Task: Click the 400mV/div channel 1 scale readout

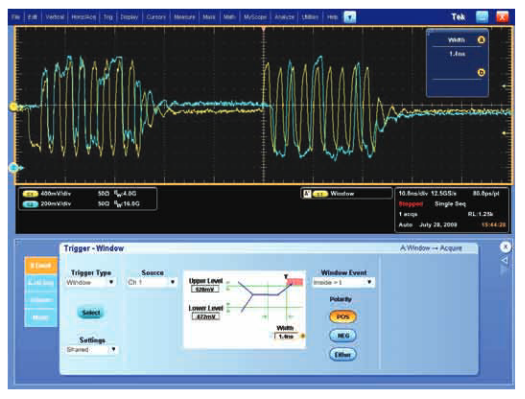Action: coord(56,193)
